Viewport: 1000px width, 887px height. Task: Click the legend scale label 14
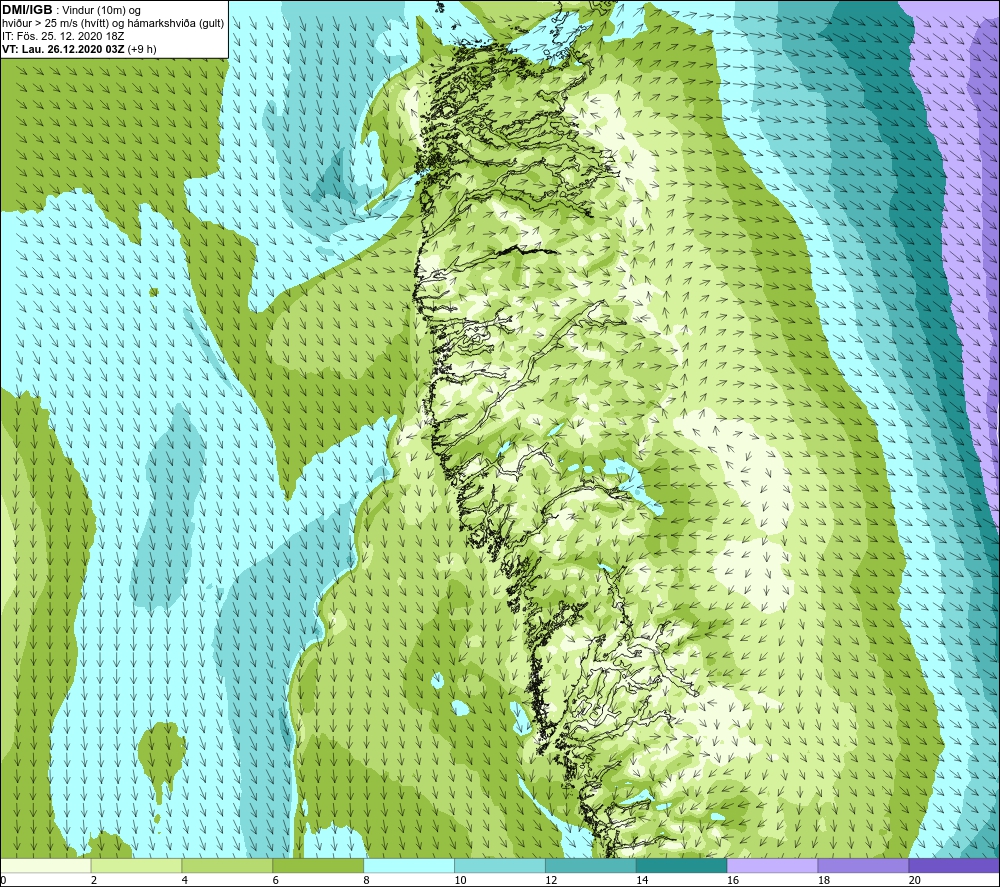[x=642, y=880]
